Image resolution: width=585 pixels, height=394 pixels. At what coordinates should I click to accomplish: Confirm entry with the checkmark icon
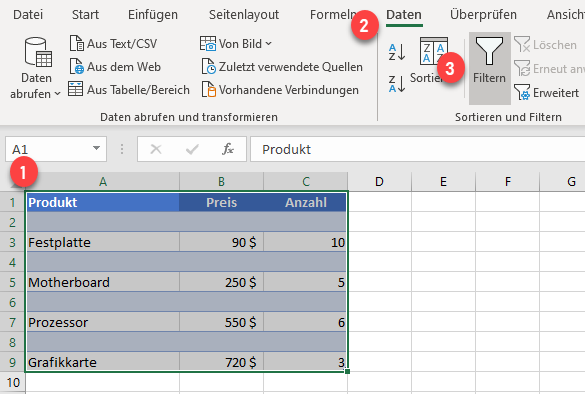tap(192, 149)
